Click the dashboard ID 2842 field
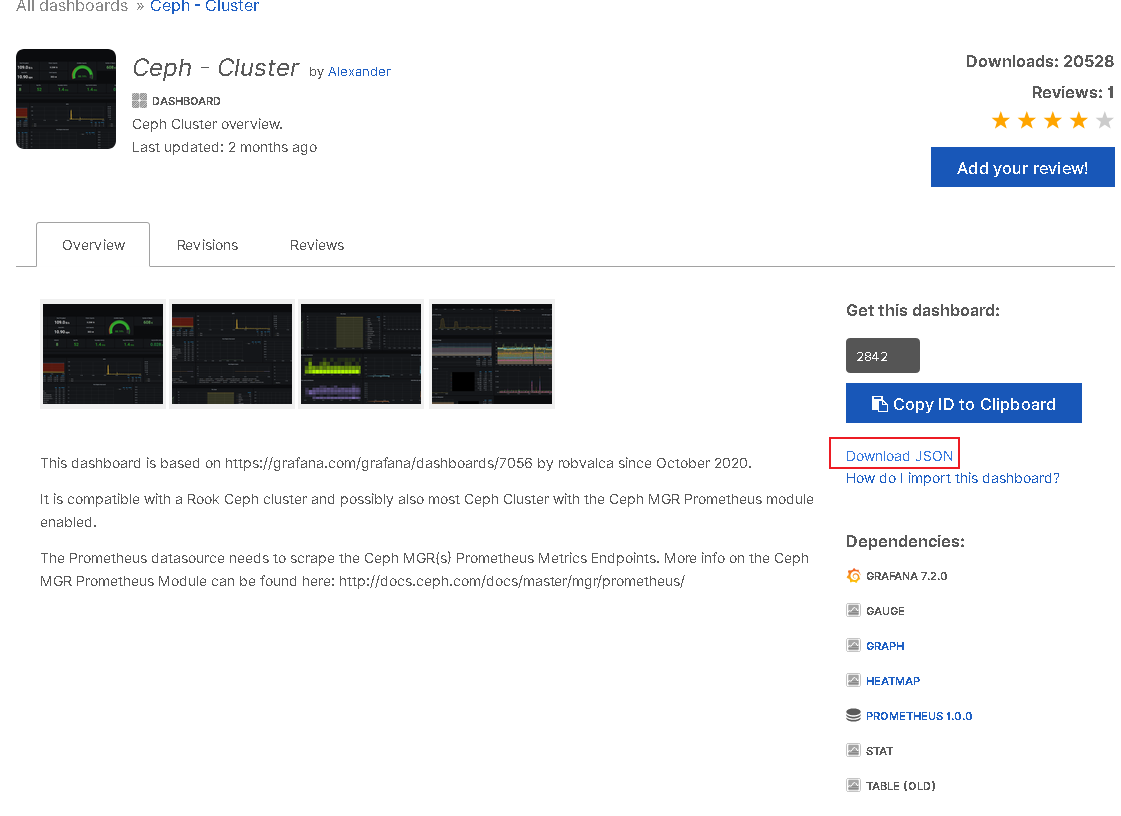The image size is (1121, 816). pyautogui.click(x=882, y=355)
